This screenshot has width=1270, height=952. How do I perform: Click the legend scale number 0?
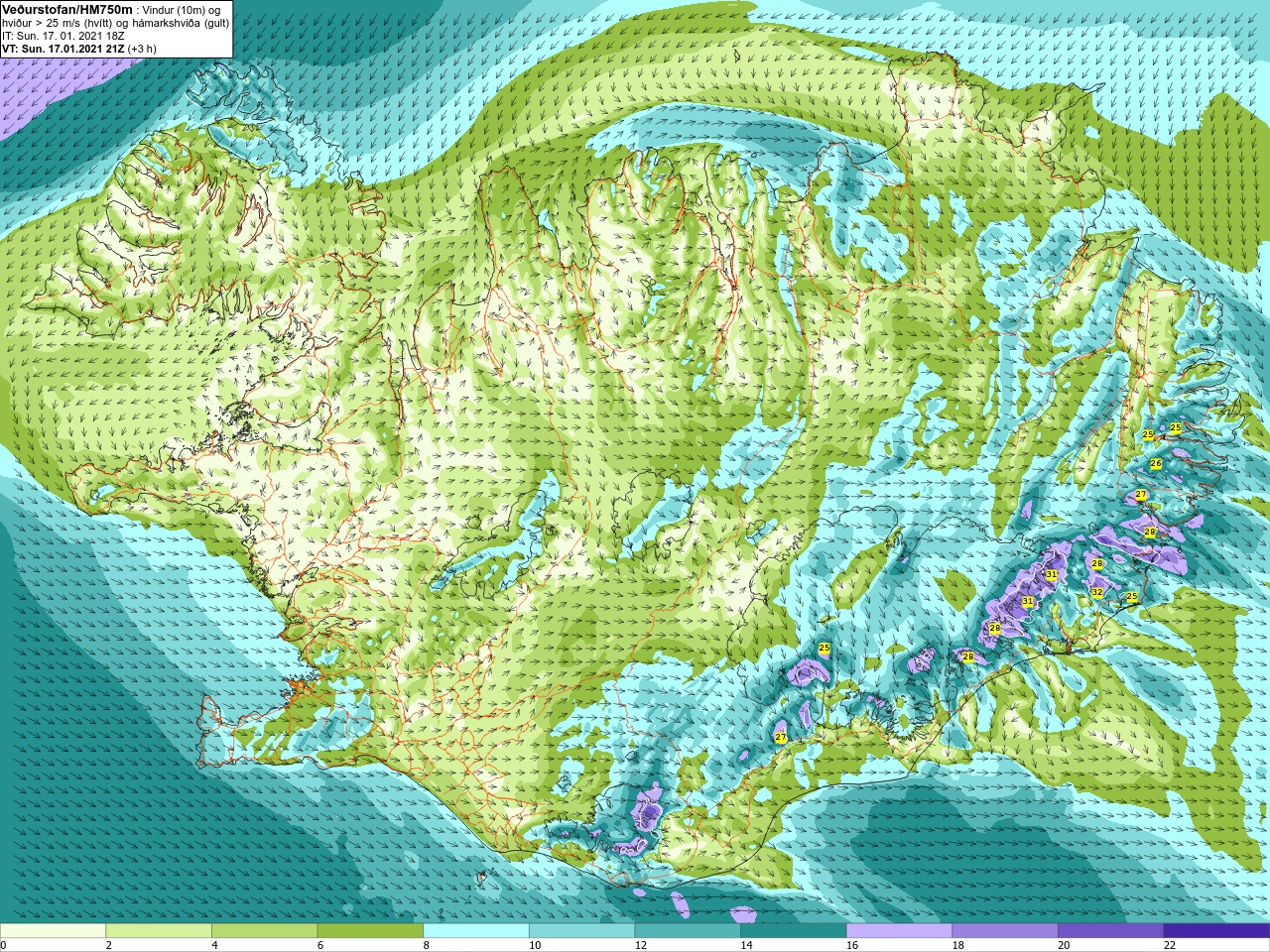(4, 945)
